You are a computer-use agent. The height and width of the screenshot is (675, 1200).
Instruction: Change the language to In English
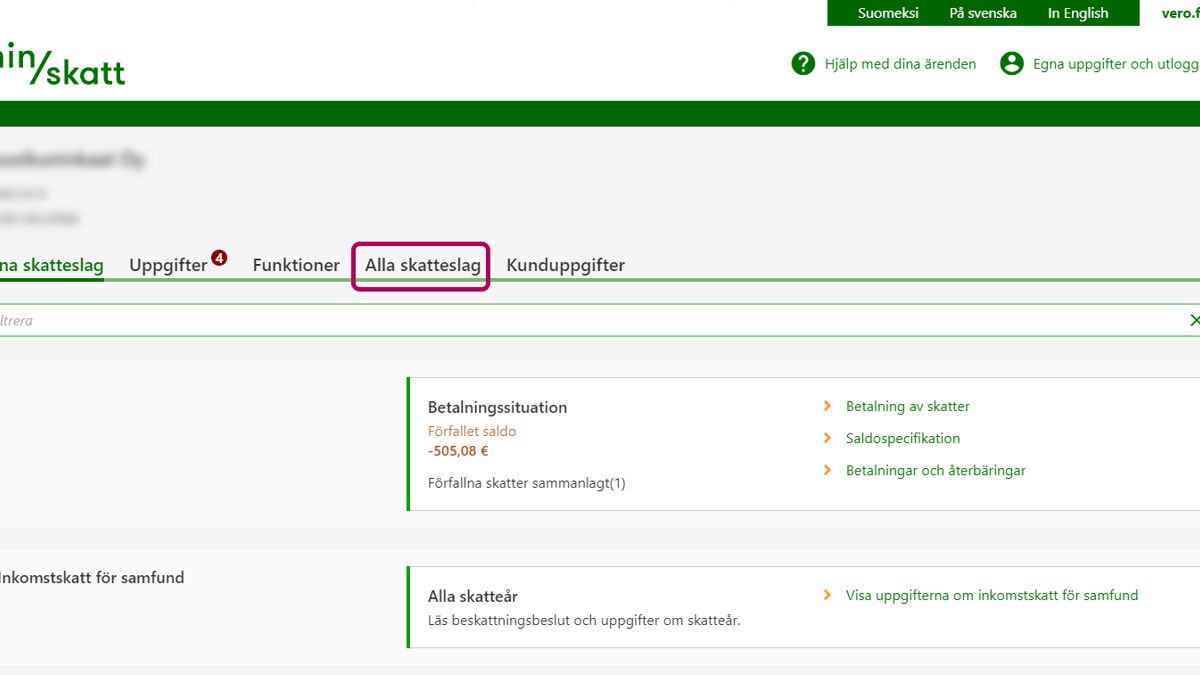pyautogui.click(x=1077, y=13)
